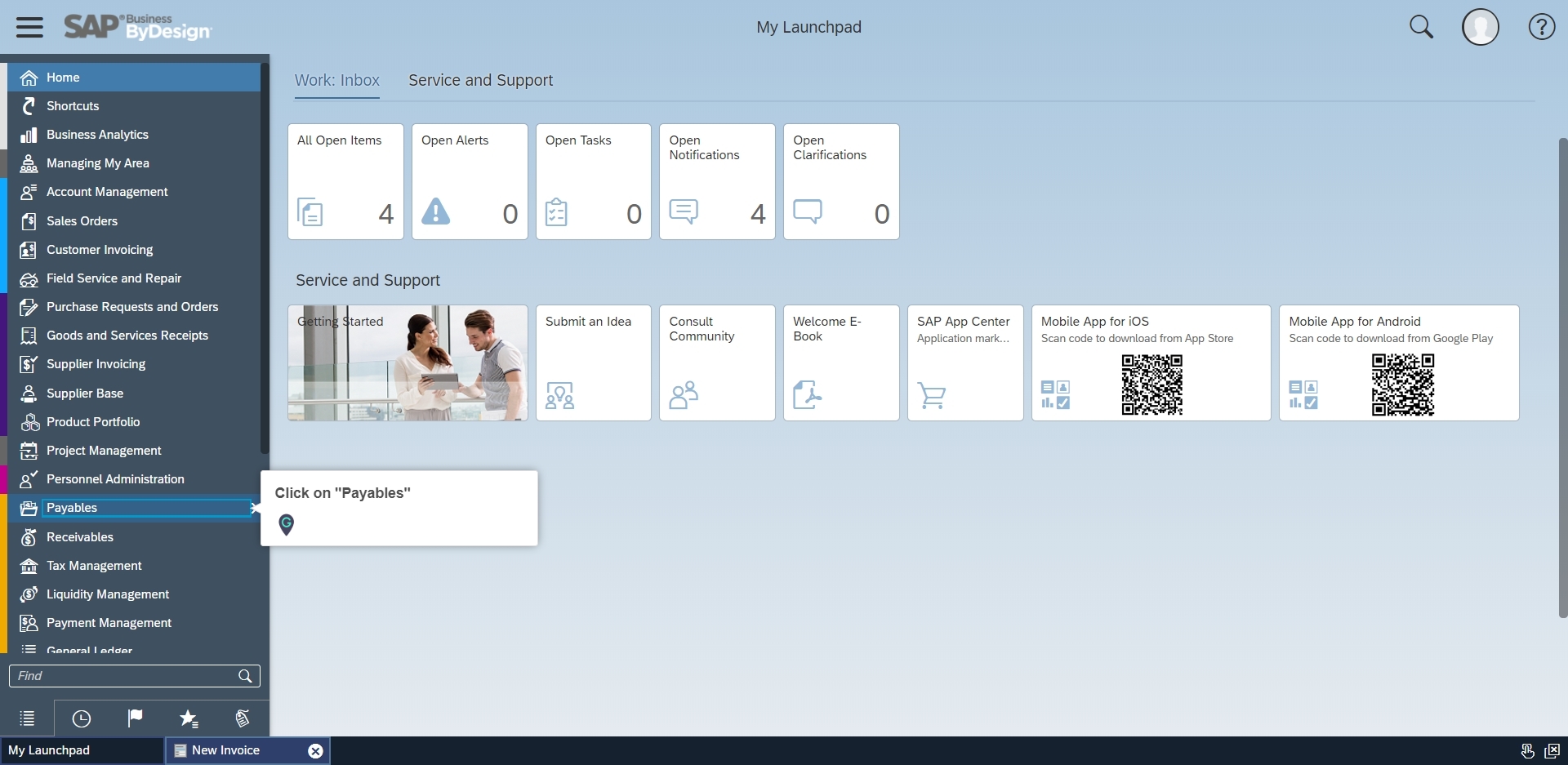Viewport: 1568px width, 765px height.
Task: Click the search magnifier in header
Action: (1421, 27)
